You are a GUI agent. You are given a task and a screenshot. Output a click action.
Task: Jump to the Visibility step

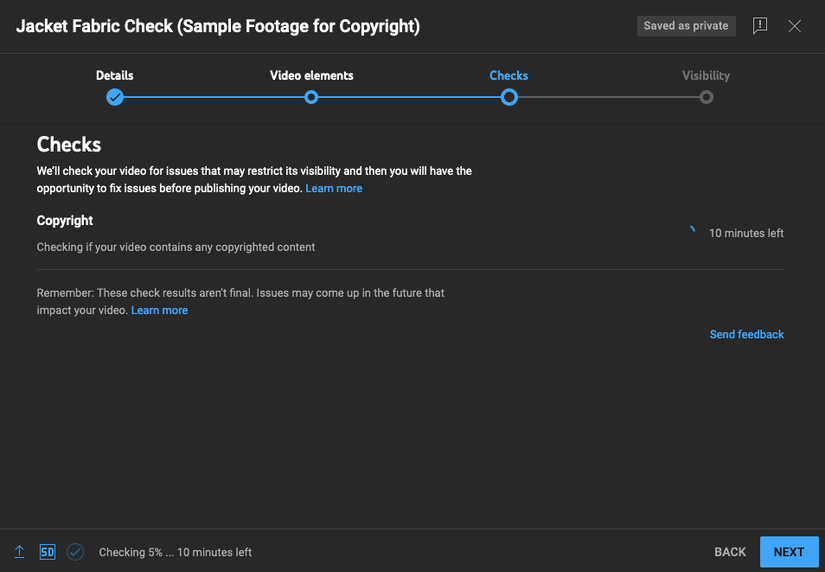click(706, 75)
